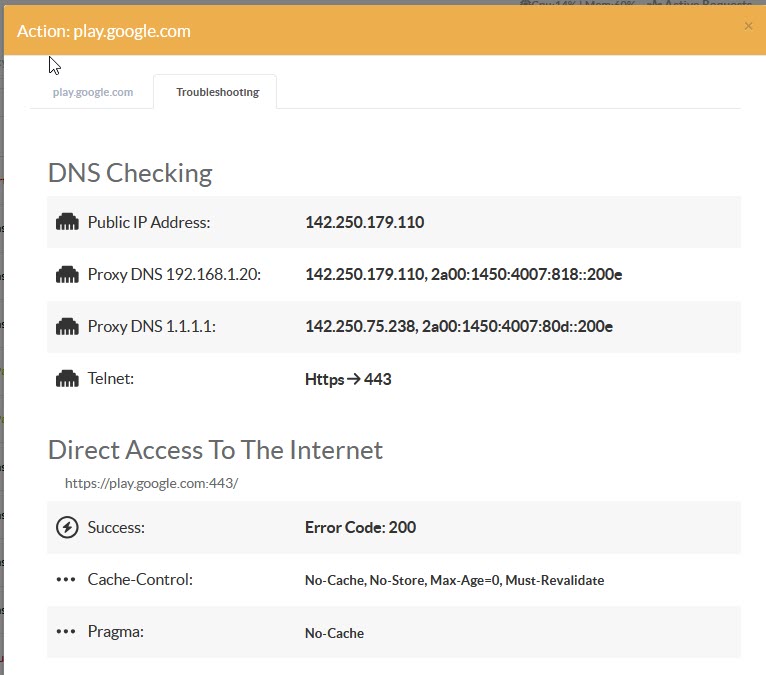Click the Direct Access To The Internet heading
This screenshot has height=675, width=766.
(215, 450)
